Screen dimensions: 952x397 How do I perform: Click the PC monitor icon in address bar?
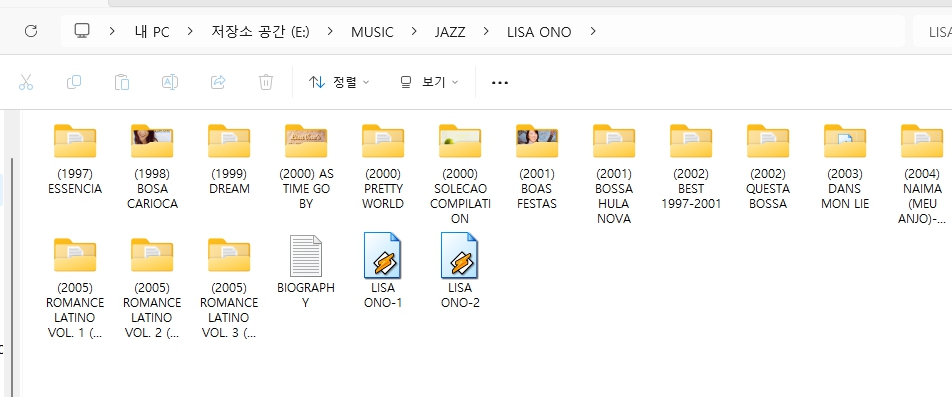coord(82,31)
